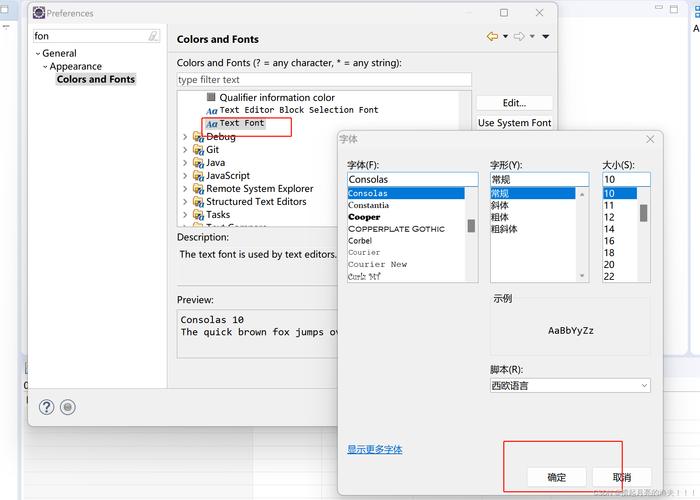Select 粗斜体 in the style list
The height and width of the screenshot is (500, 700).
pyautogui.click(x=504, y=229)
